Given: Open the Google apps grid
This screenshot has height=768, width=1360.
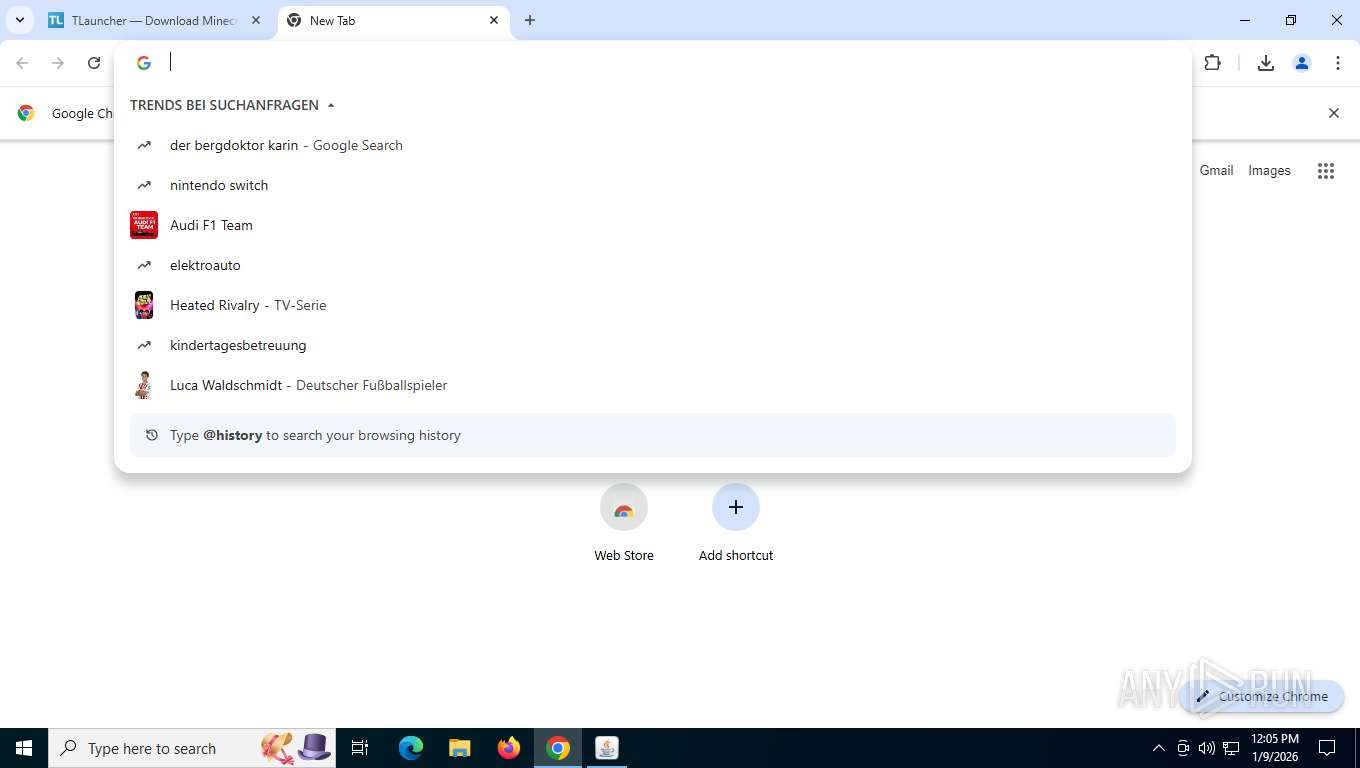Looking at the screenshot, I should (1326, 171).
